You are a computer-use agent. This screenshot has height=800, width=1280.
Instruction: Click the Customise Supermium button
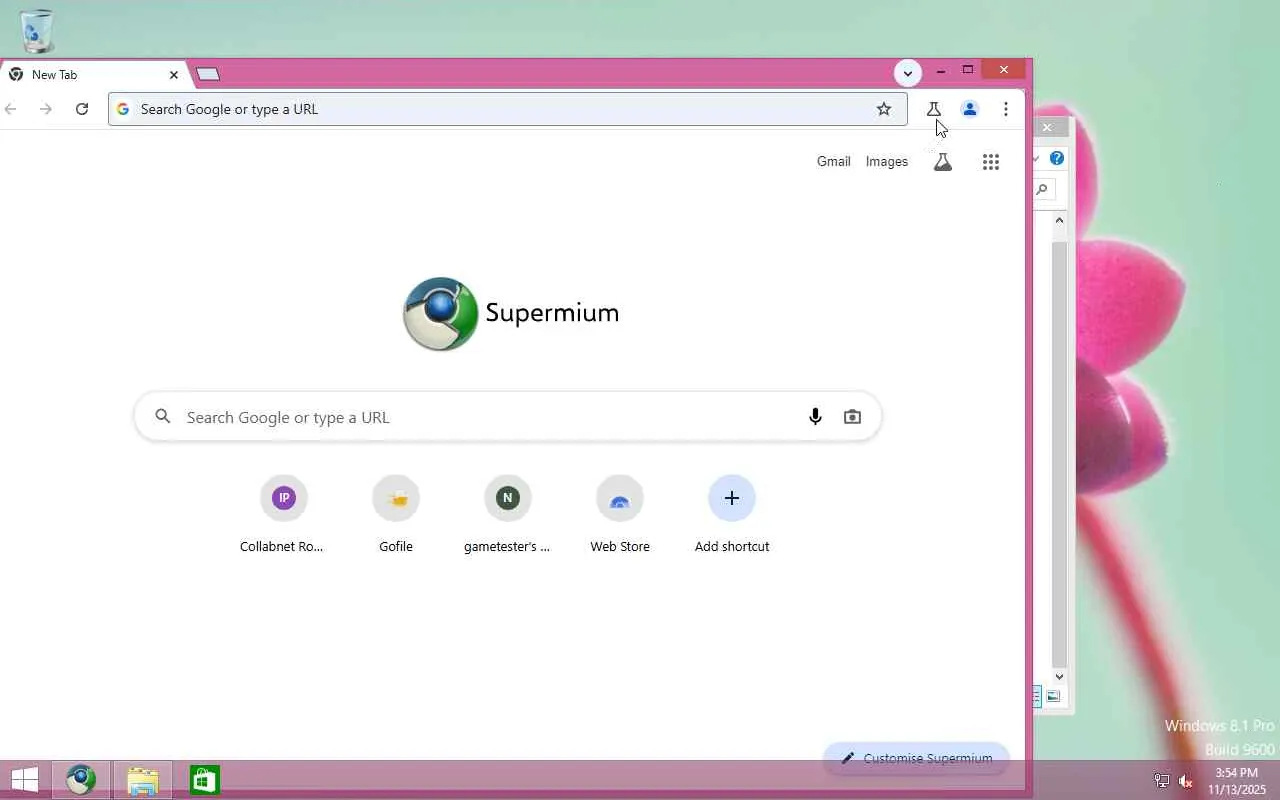click(916, 758)
